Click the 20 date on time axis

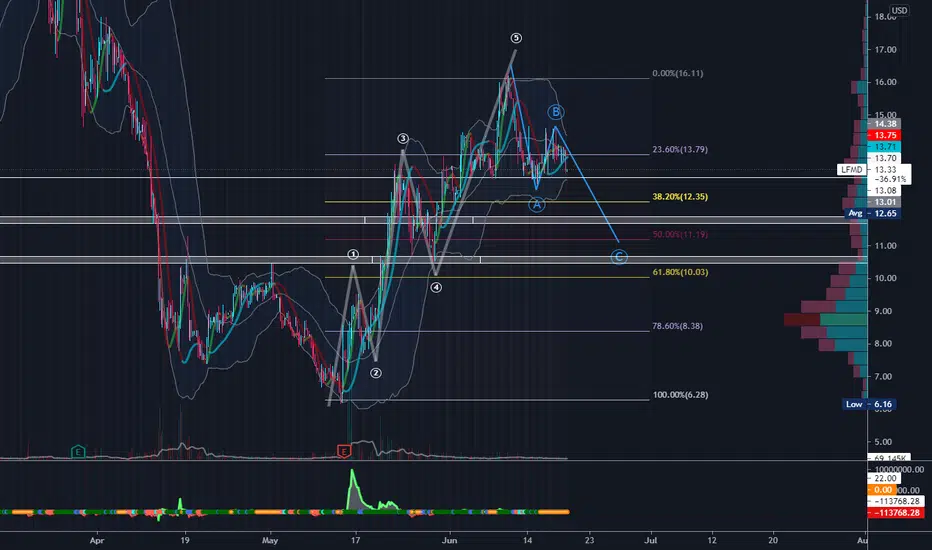[x=773, y=540]
